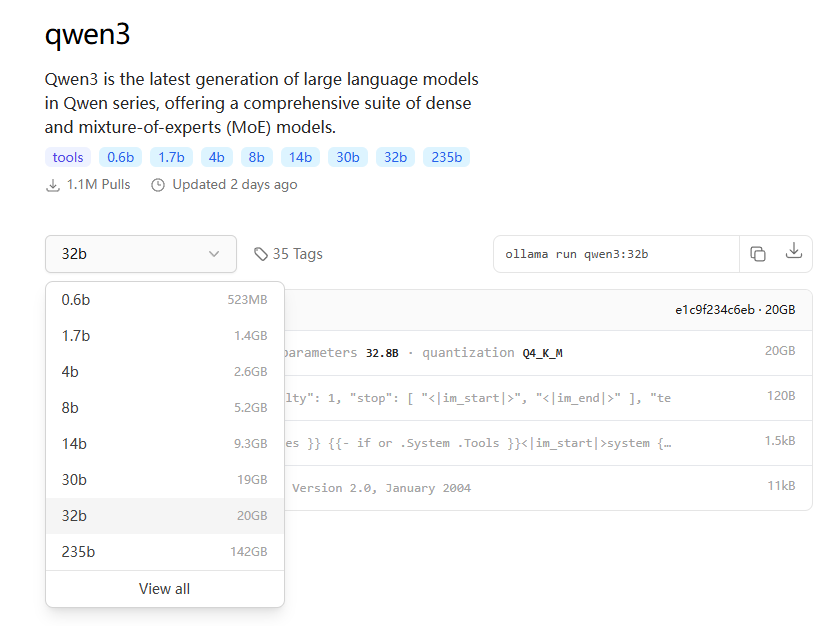Select the 0.6b option at 523MB
The width and height of the screenshot is (835, 626).
(x=165, y=300)
